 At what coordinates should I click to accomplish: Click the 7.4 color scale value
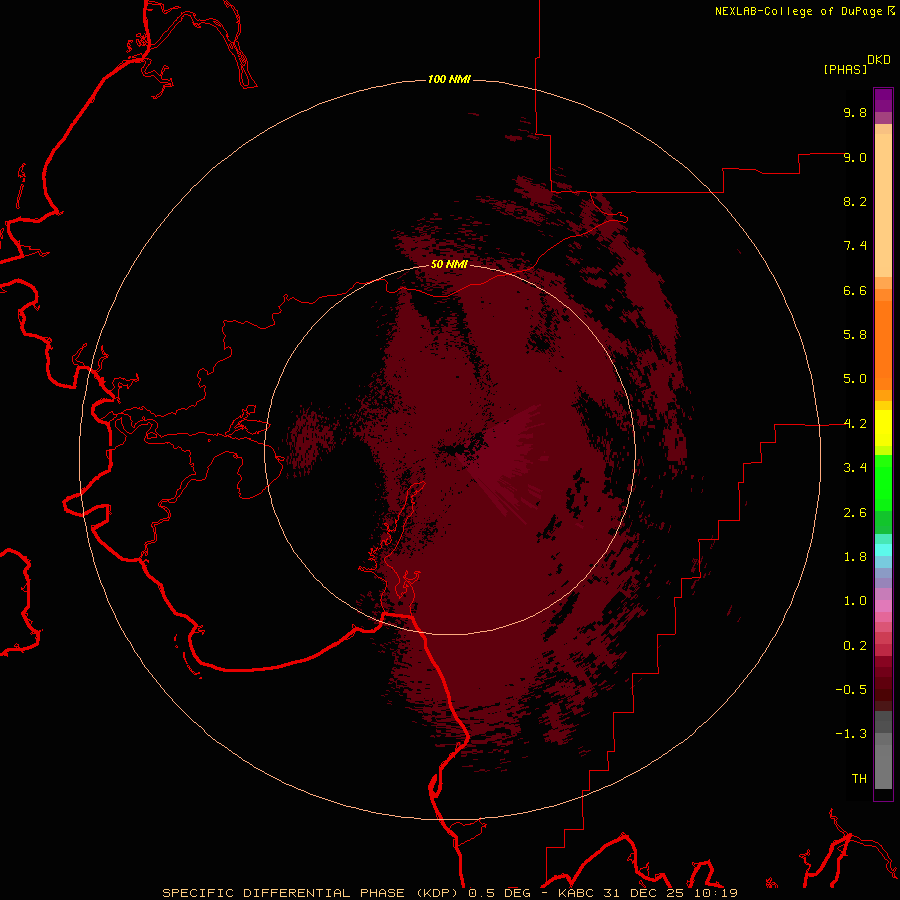pyautogui.click(x=855, y=246)
